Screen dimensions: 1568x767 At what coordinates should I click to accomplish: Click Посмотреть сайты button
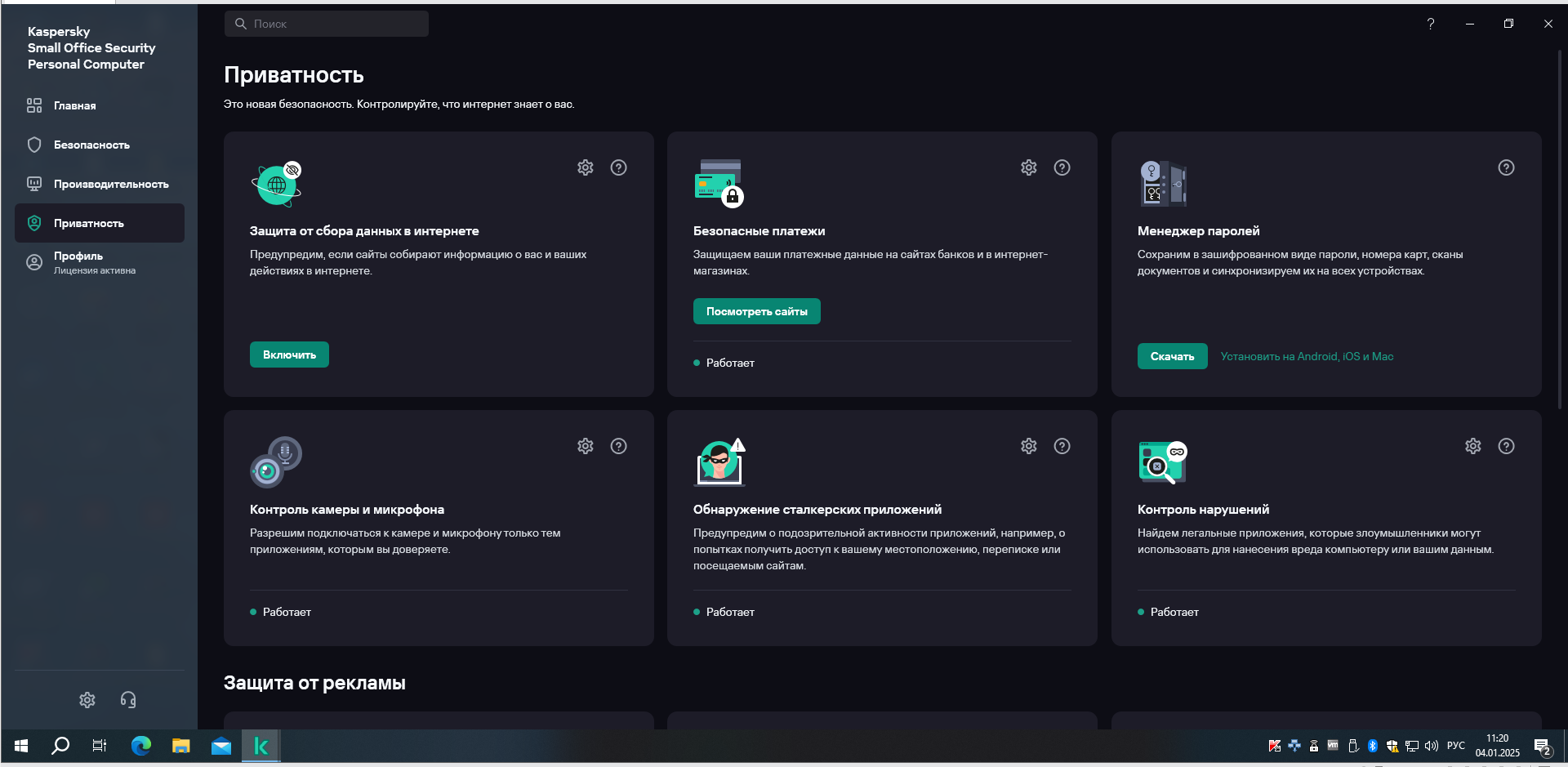point(757,311)
